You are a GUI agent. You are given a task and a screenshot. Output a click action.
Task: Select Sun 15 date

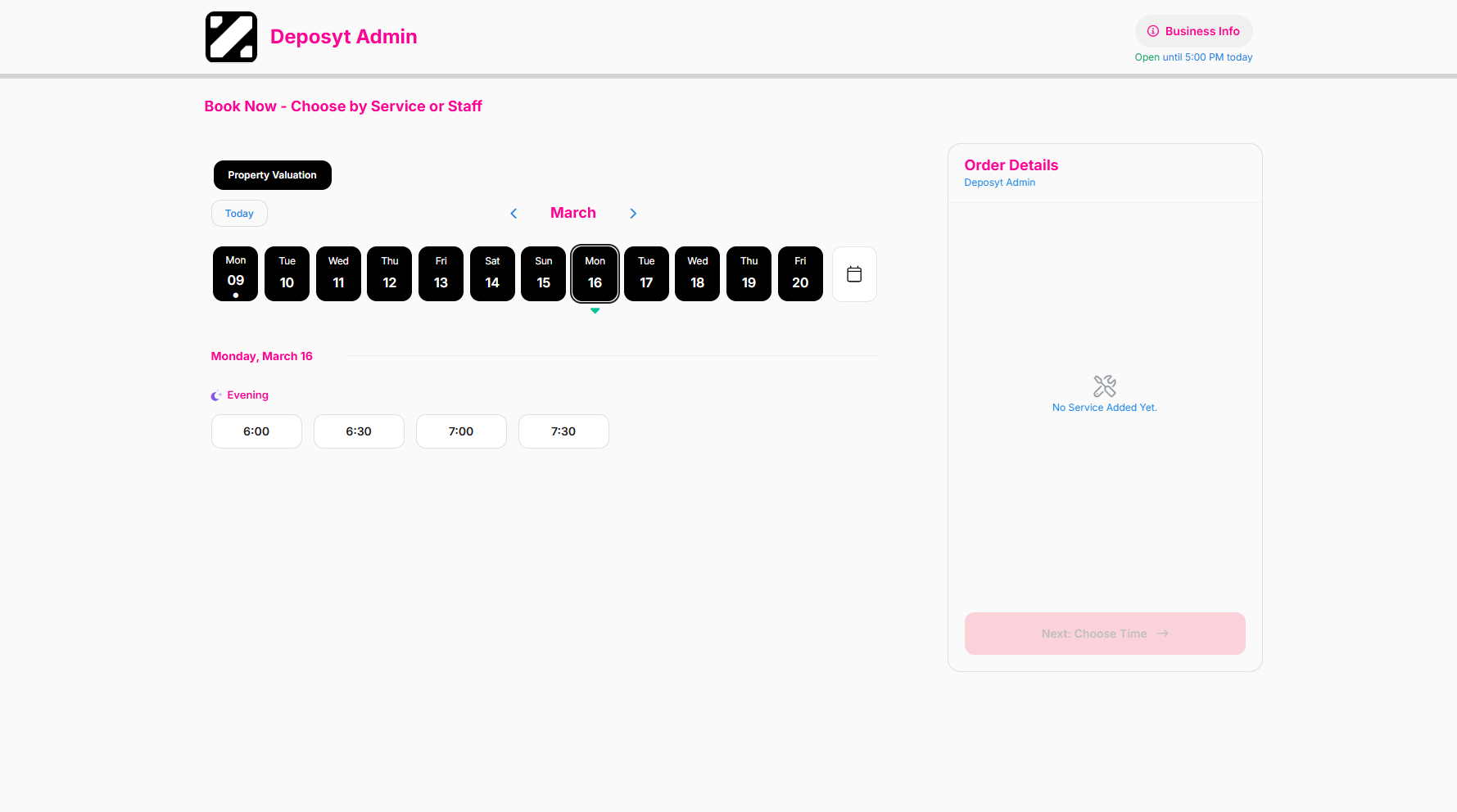coord(544,274)
